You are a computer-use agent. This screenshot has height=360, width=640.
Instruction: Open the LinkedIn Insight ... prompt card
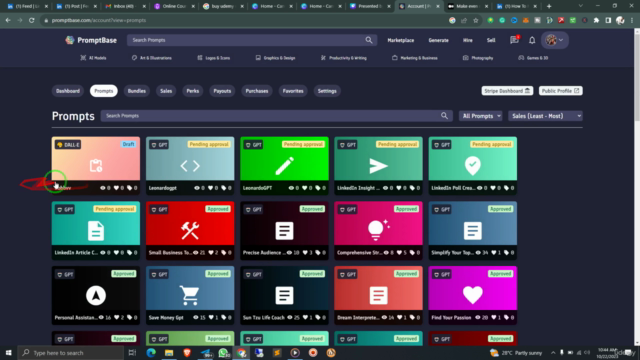[x=378, y=166]
